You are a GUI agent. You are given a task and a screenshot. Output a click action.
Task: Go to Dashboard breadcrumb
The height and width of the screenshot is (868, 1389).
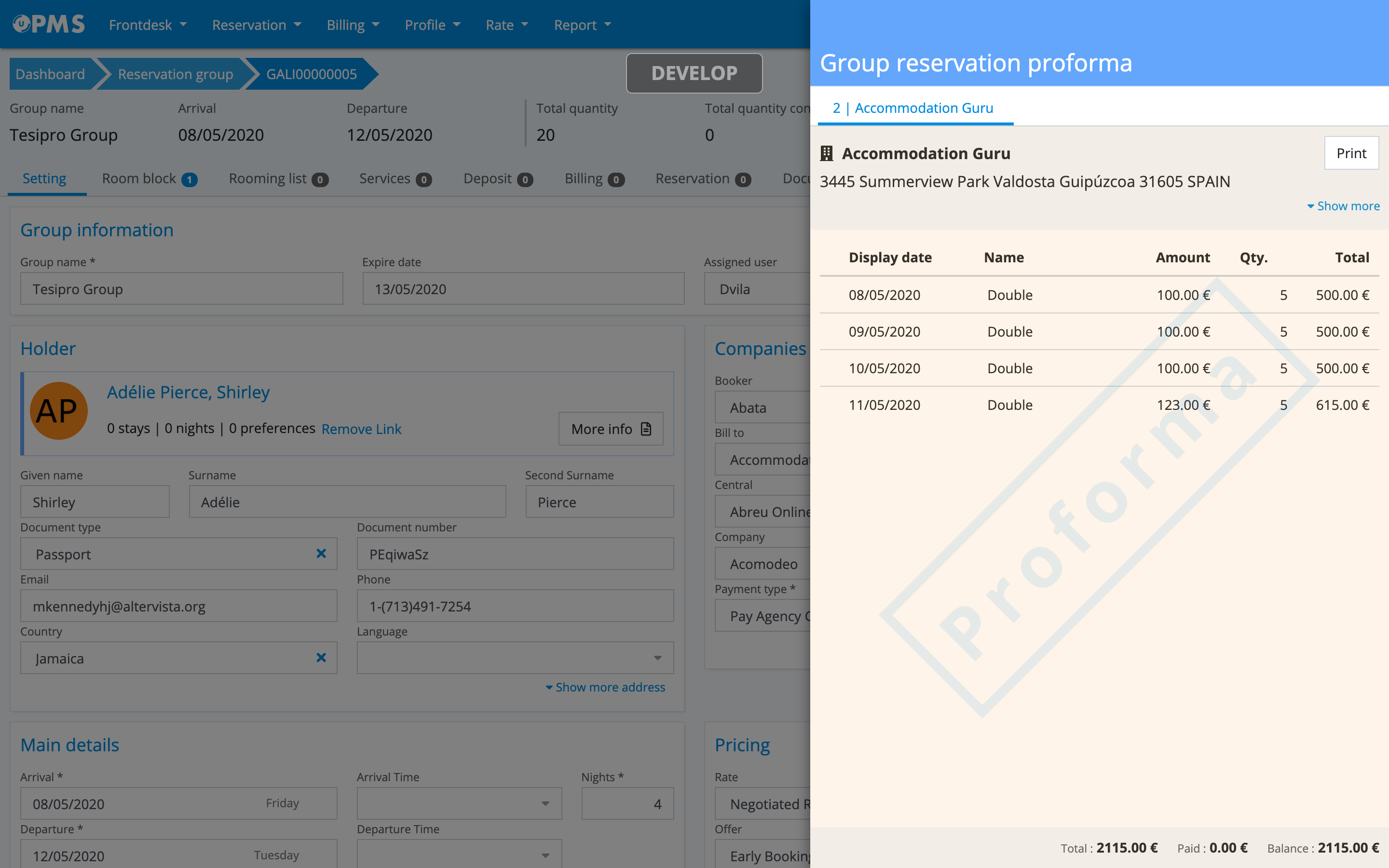point(50,74)
